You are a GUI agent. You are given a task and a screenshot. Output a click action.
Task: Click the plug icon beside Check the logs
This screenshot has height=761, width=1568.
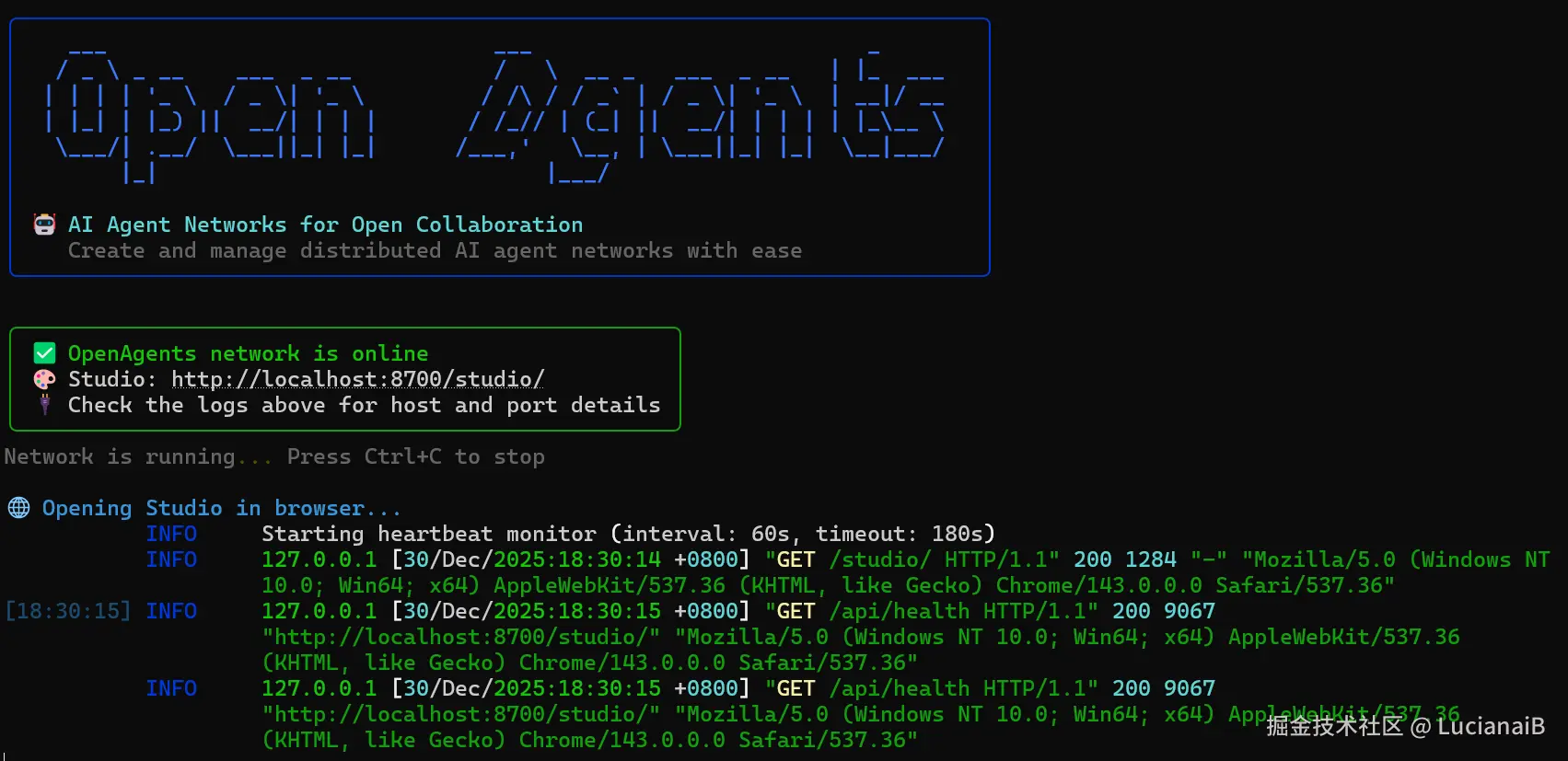click(44, 404)
